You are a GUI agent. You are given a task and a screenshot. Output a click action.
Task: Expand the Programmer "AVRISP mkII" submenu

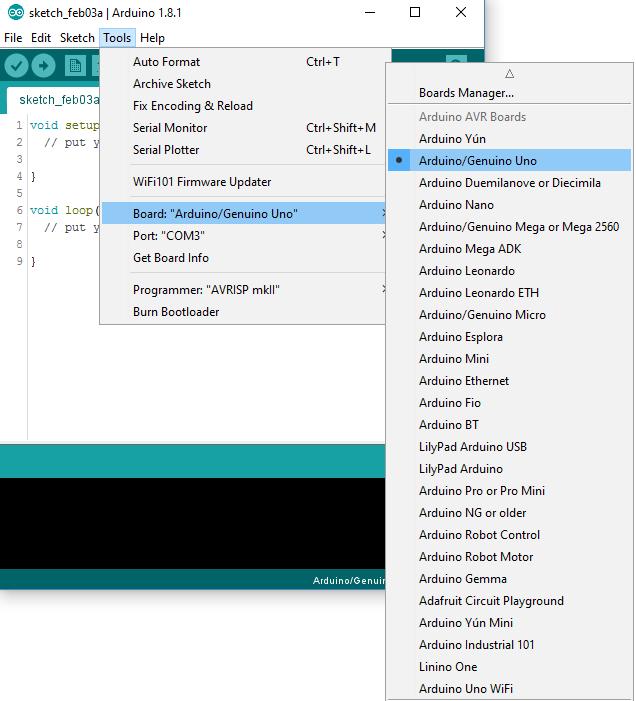pyautogui.click(x=244, y=290)
